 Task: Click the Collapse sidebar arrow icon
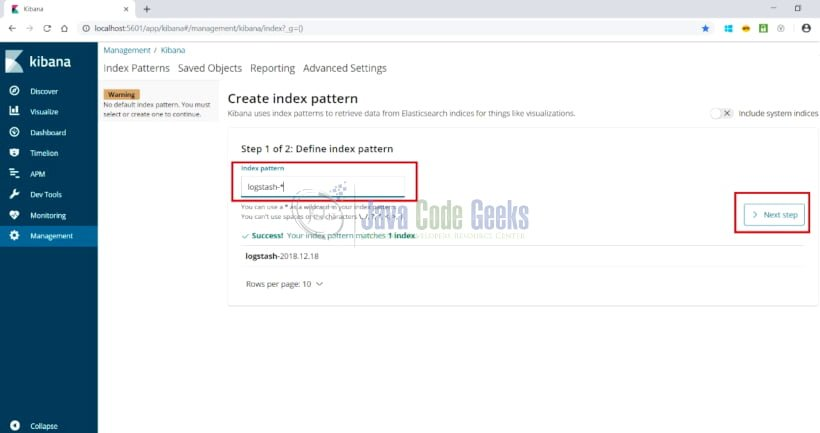click(15, 426)
